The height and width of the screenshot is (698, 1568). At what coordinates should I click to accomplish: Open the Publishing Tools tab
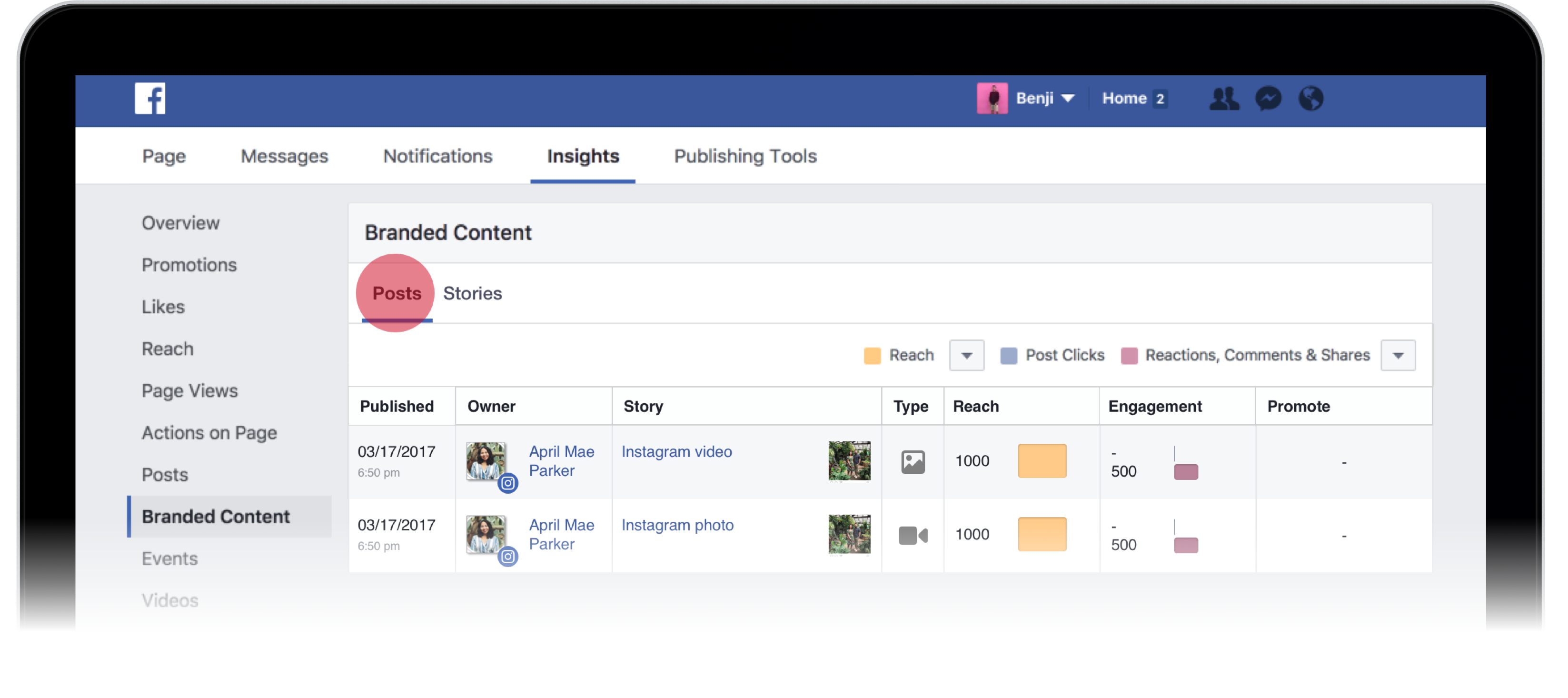(745, 157)
